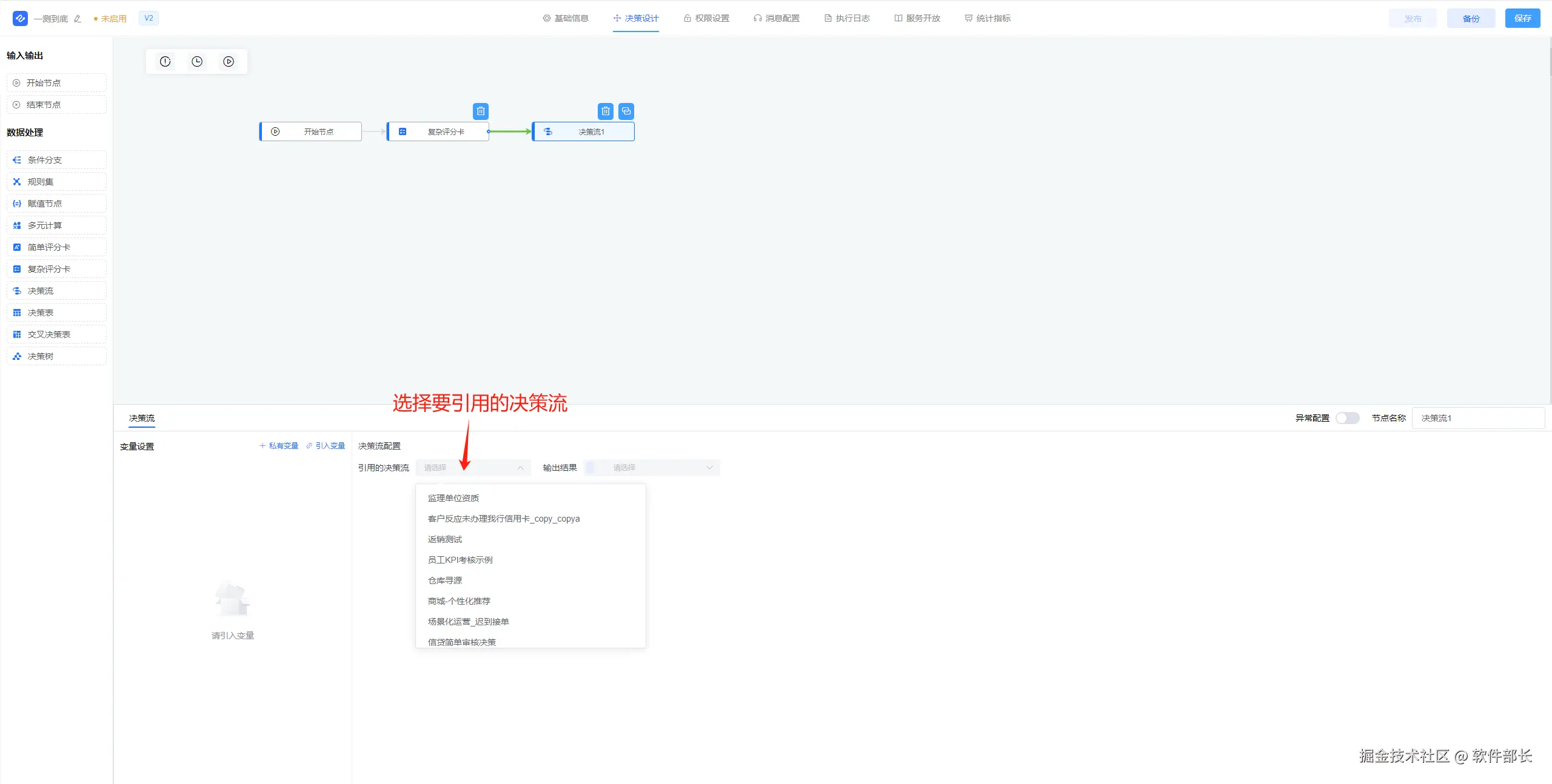Click the trash icon above 决策流1 node
This screenshot has height=784, width=1552.
[605, 111]
